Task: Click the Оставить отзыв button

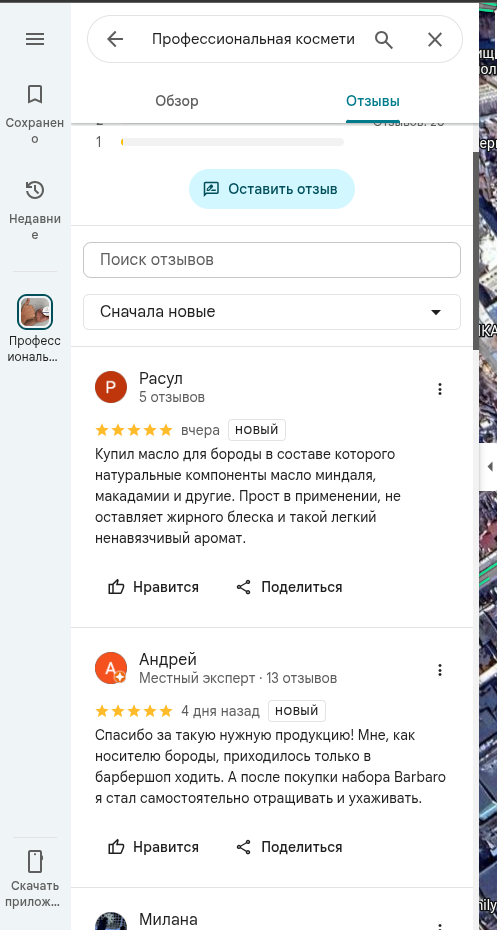Action: tap(272, 189)
